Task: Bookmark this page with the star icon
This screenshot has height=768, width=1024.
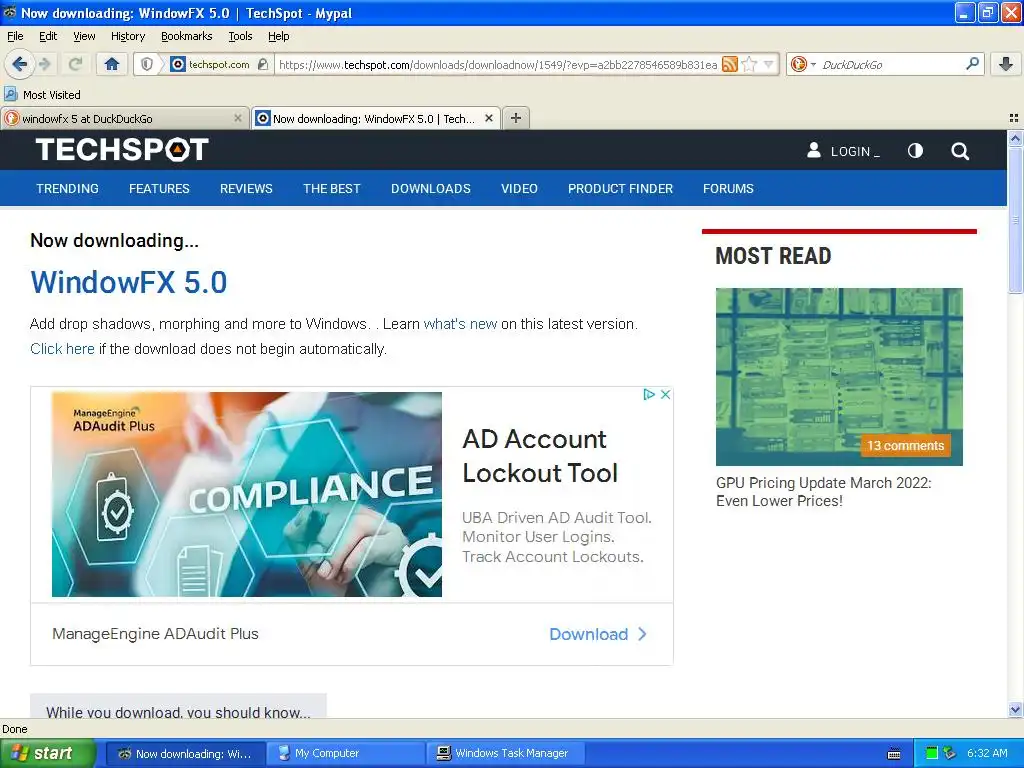Action: coord(750,64)
